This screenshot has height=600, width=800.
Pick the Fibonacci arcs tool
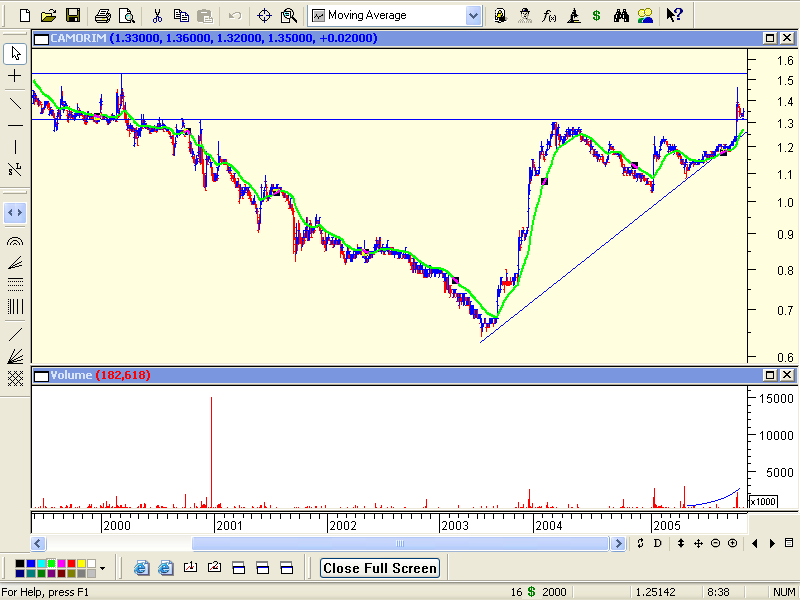(x=15, y=241)
